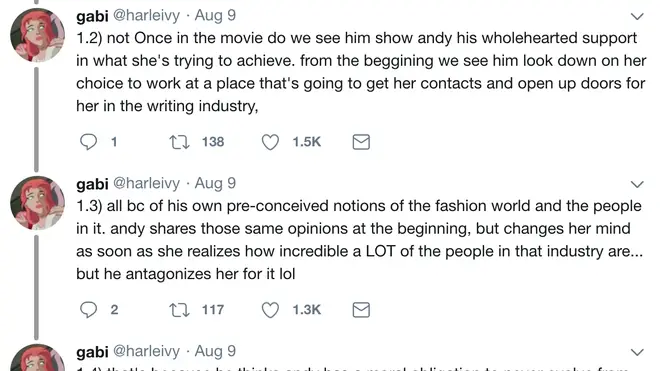Reply to the 1.3 tweet
Viewport: 660px width, 371px height.
(88, 310)
